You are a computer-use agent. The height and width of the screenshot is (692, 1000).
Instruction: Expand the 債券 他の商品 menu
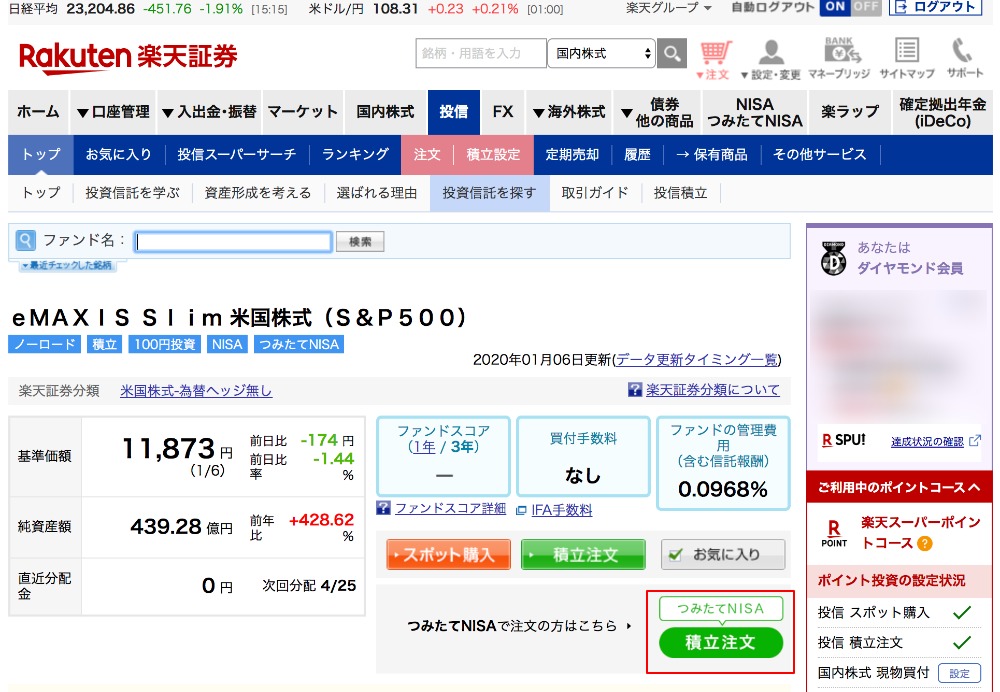point(657,112)
